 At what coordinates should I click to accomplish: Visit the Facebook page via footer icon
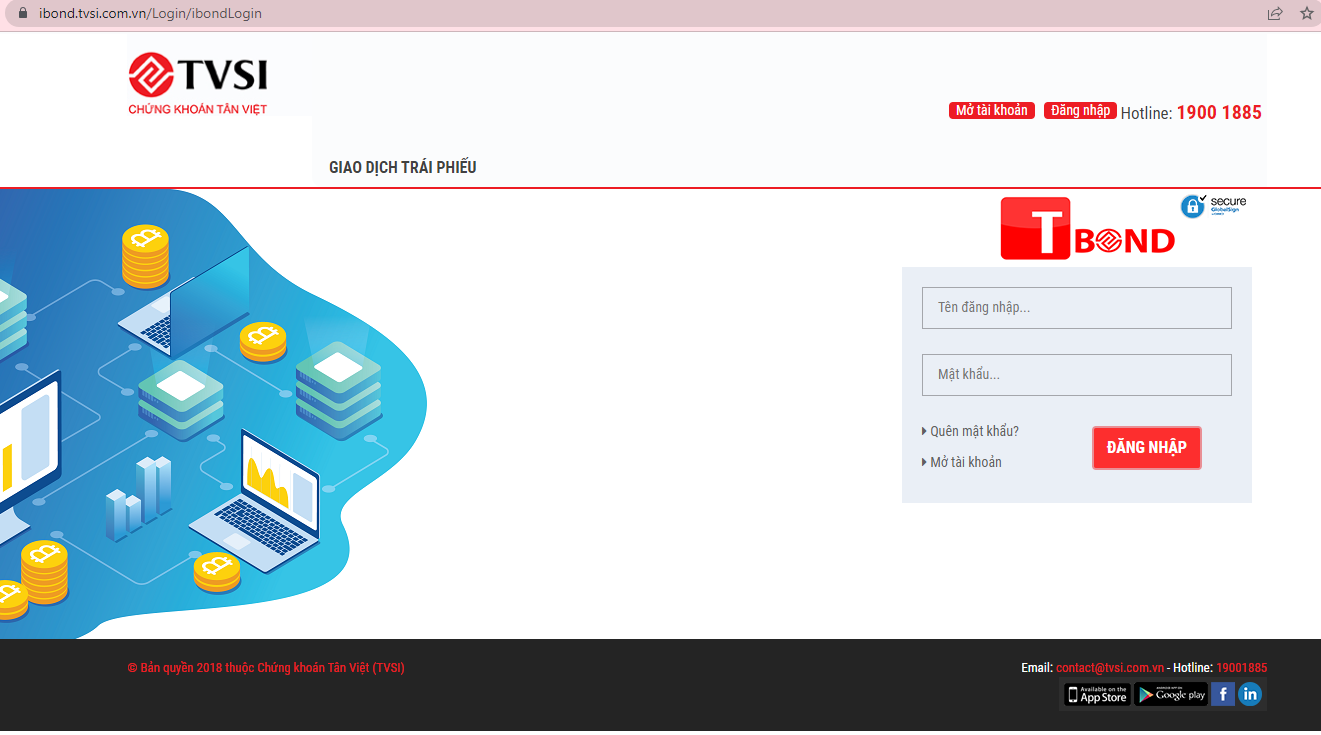(1222, 694)
